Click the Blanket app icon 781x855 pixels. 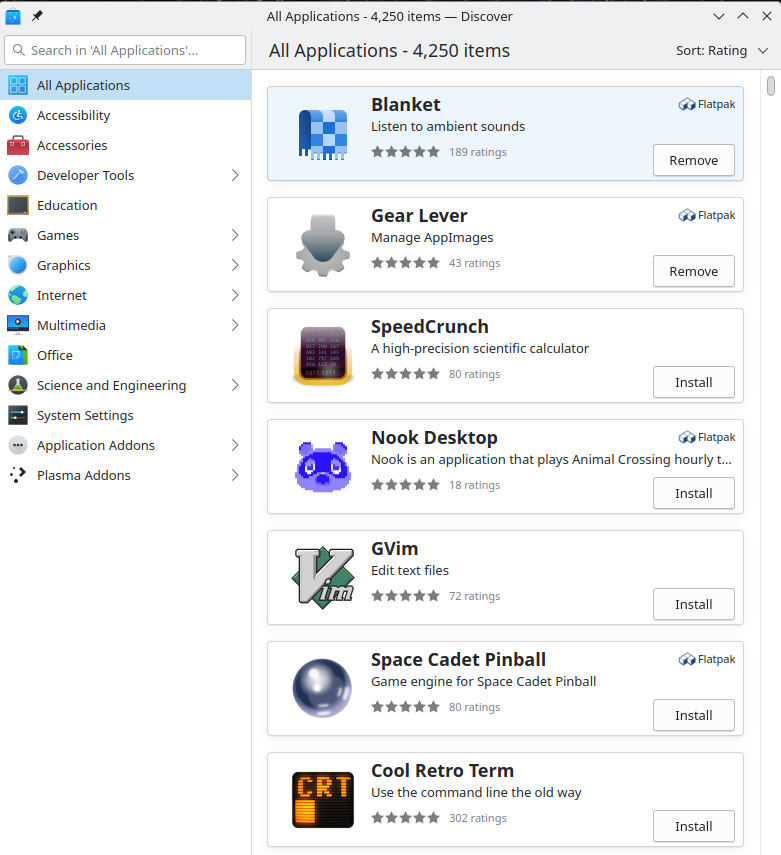(323, 134)
